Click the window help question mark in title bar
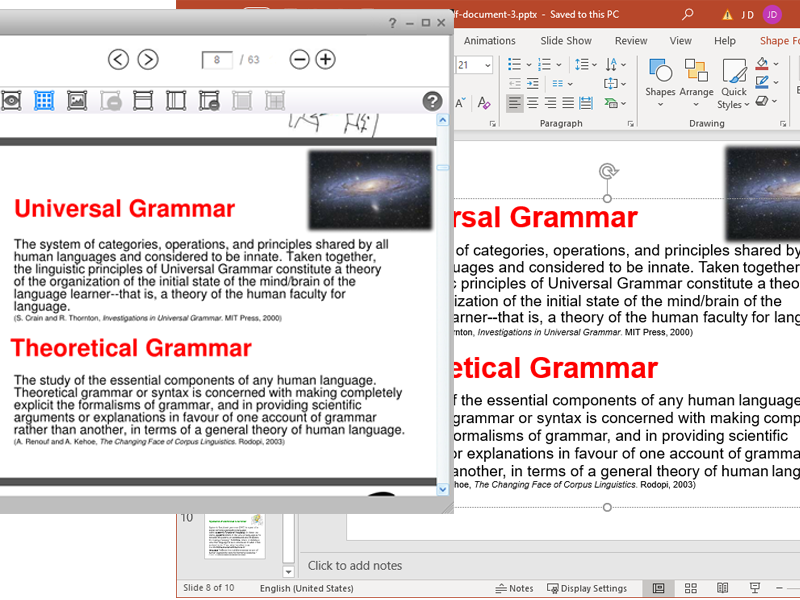This screenshot has height=600, width=800. coord(392,23)
